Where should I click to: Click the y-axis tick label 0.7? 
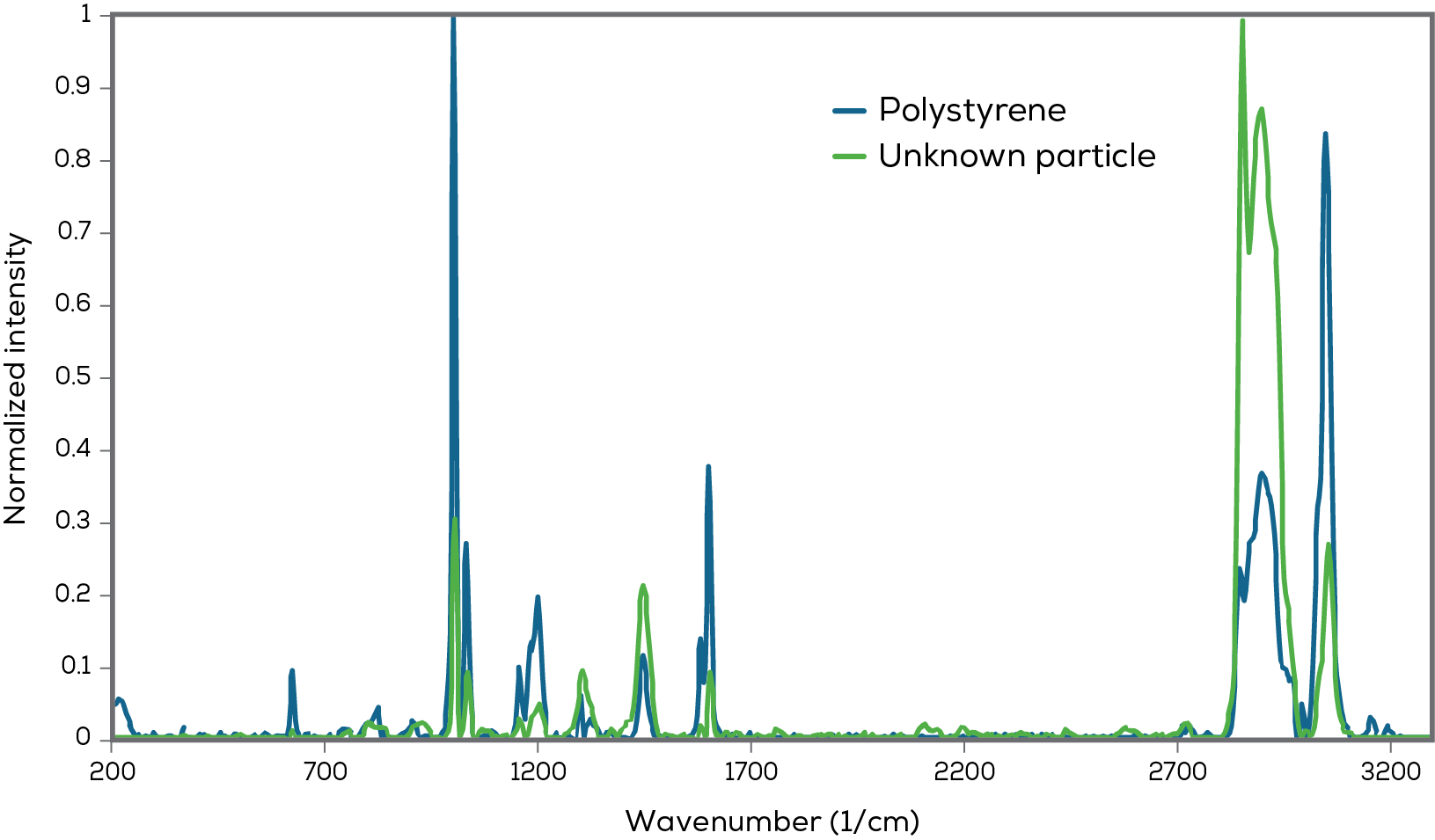pyautogui.click(x=73, y=233)
